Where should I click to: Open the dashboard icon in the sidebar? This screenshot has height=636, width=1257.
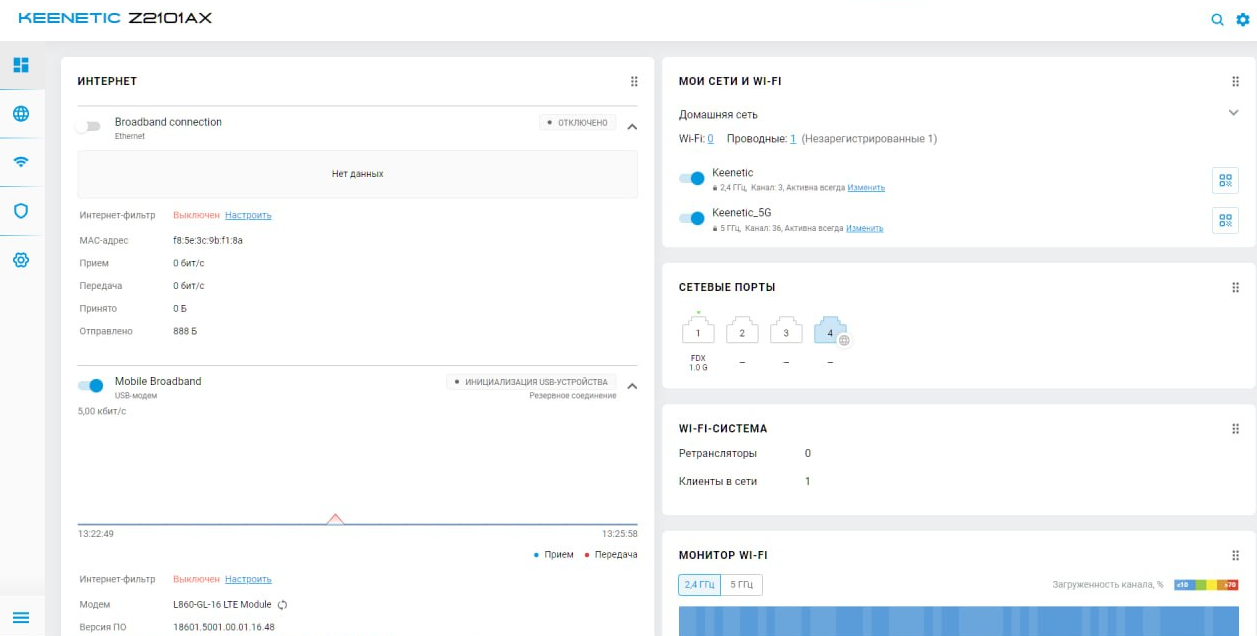pyautogui.click(x=21, y=65)
